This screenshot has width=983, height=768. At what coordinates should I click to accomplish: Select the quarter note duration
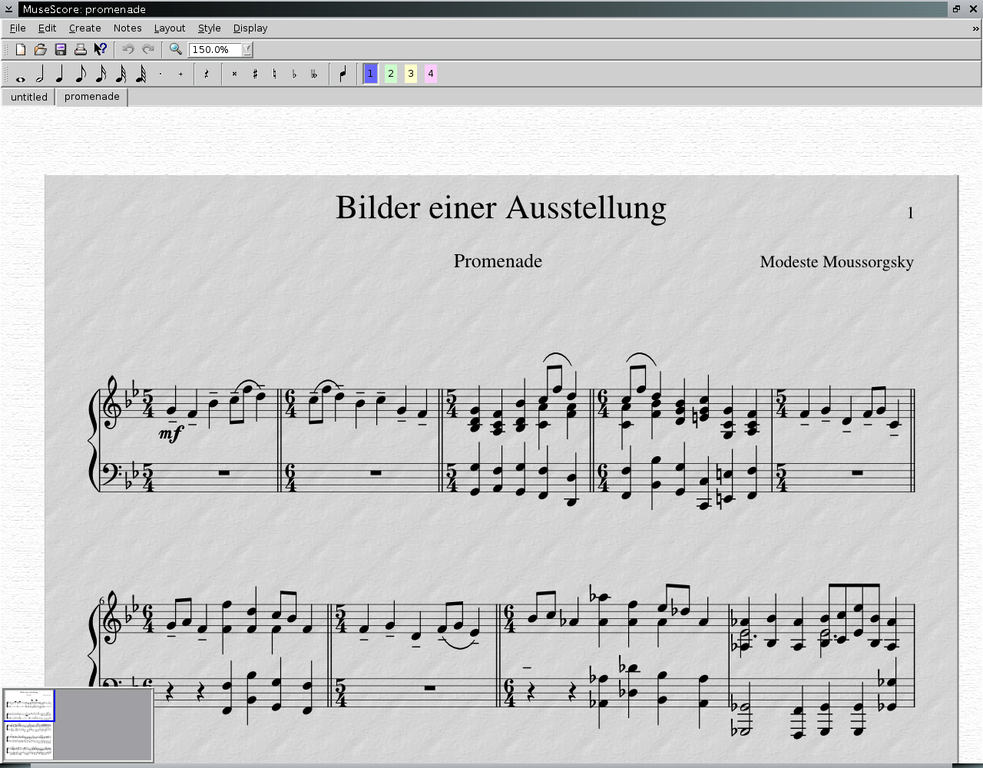pos(60,74)
